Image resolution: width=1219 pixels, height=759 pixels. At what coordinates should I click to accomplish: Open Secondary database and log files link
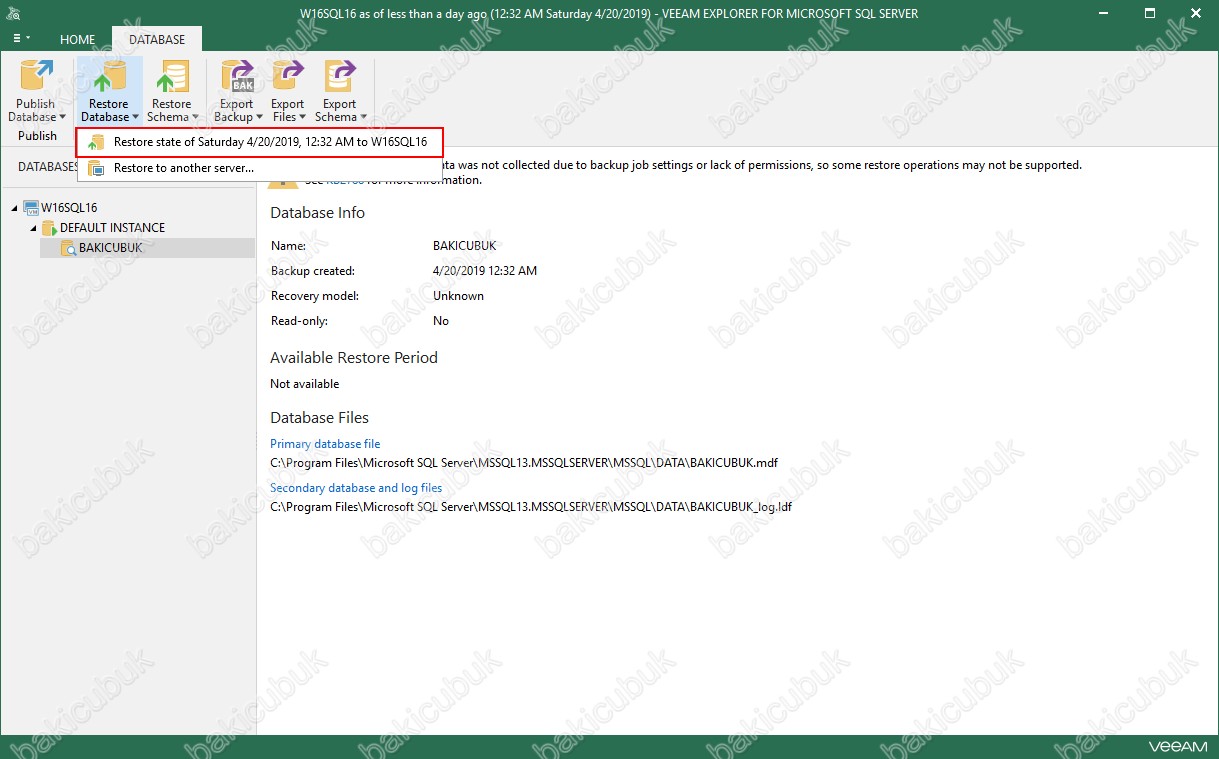pos(356,488)
